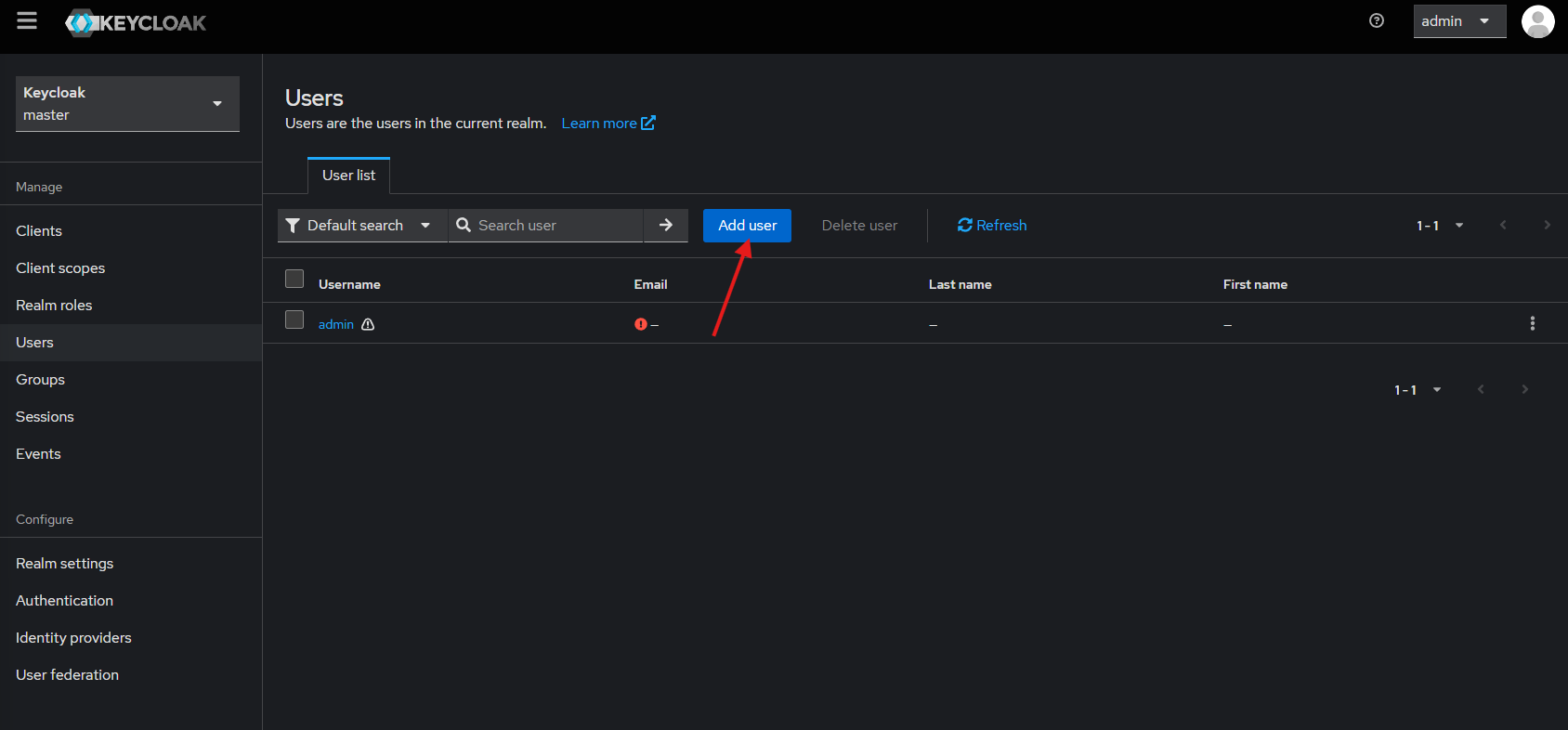Viewport: 1568px width, 730px height.
Task: Open Client scopes in the sidebar
Action: pos(131,267)
